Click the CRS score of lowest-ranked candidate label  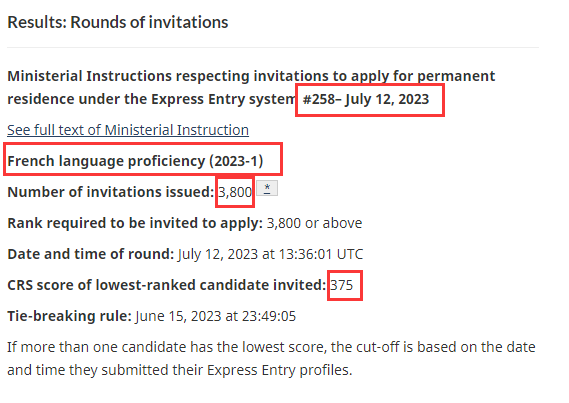click(167, 285)
